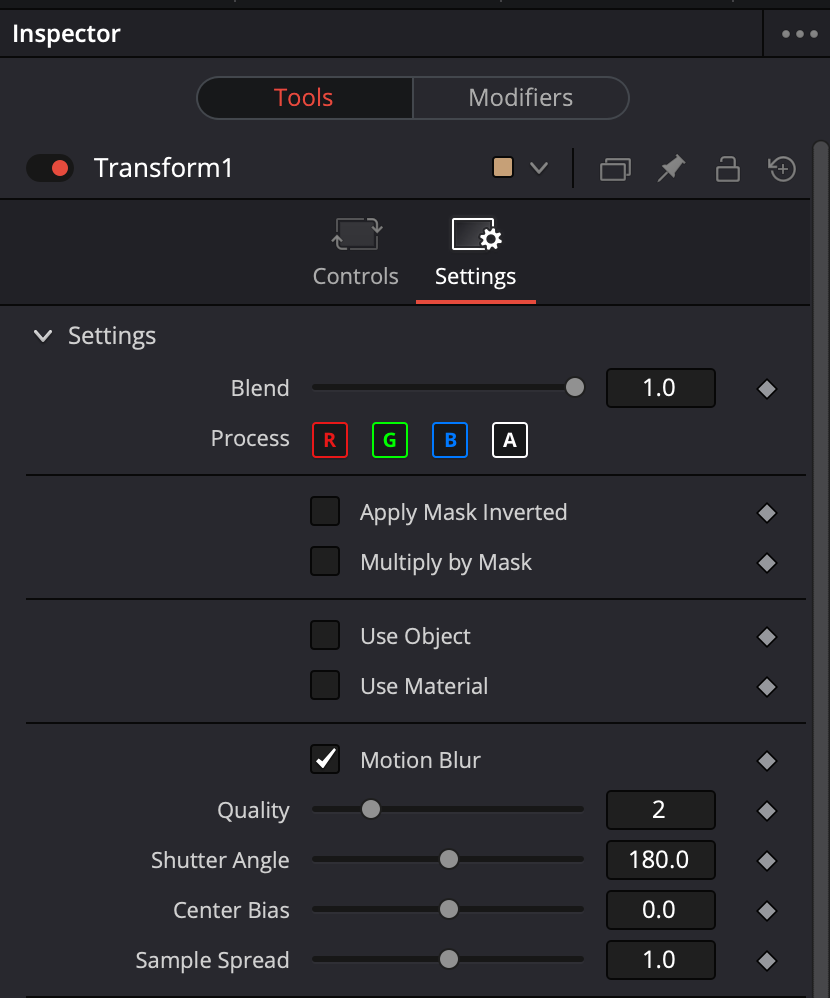
Task: Select the Settings gear tab icon
Action: (475, 235)
